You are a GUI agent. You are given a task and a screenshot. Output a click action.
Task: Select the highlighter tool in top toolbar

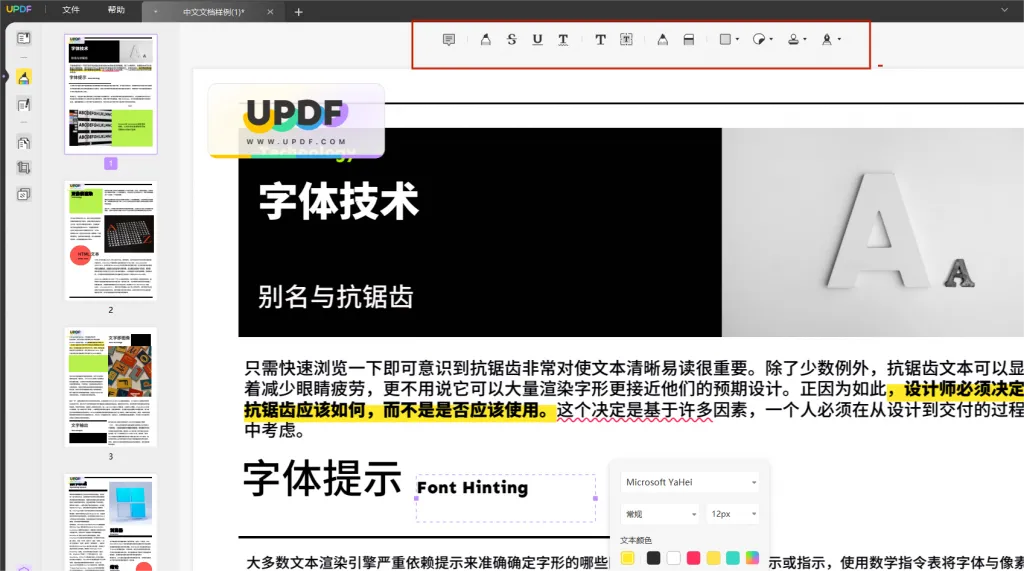click(485, 40)
